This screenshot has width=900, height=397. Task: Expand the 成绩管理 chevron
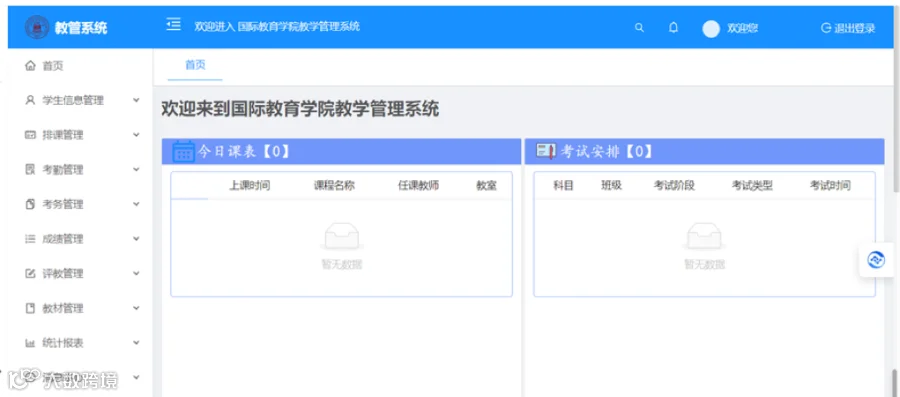[136, 239]
